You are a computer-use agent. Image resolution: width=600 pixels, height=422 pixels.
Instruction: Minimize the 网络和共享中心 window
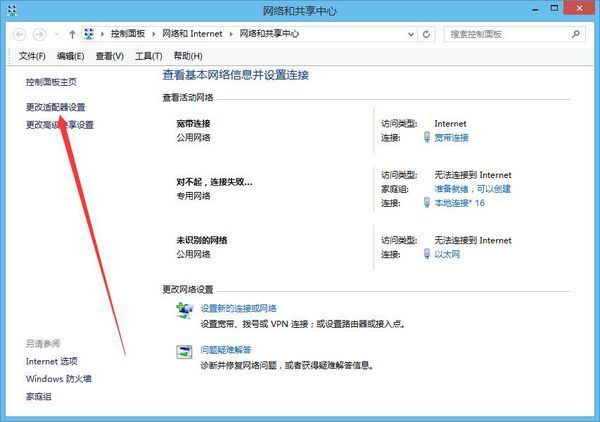tap(536, 9)
